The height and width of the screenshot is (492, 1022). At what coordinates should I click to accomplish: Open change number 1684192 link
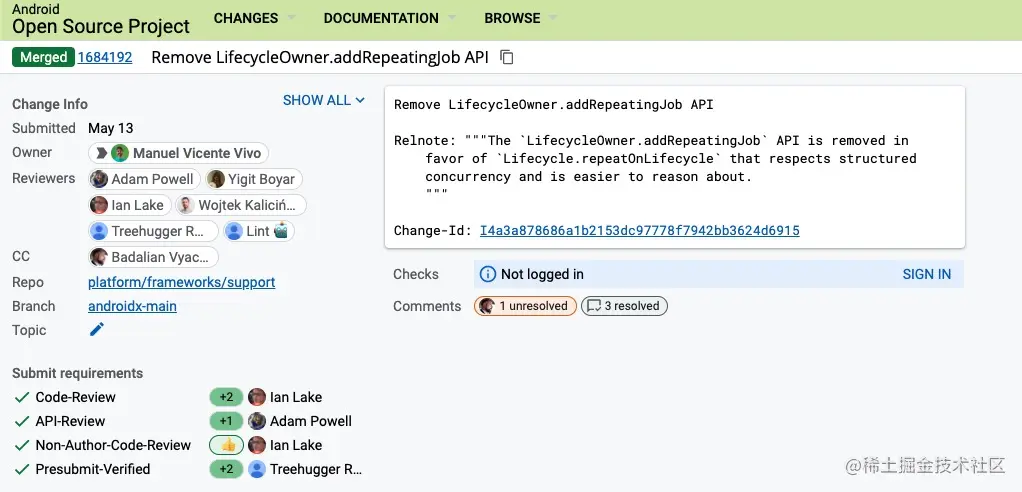[105, 57]
